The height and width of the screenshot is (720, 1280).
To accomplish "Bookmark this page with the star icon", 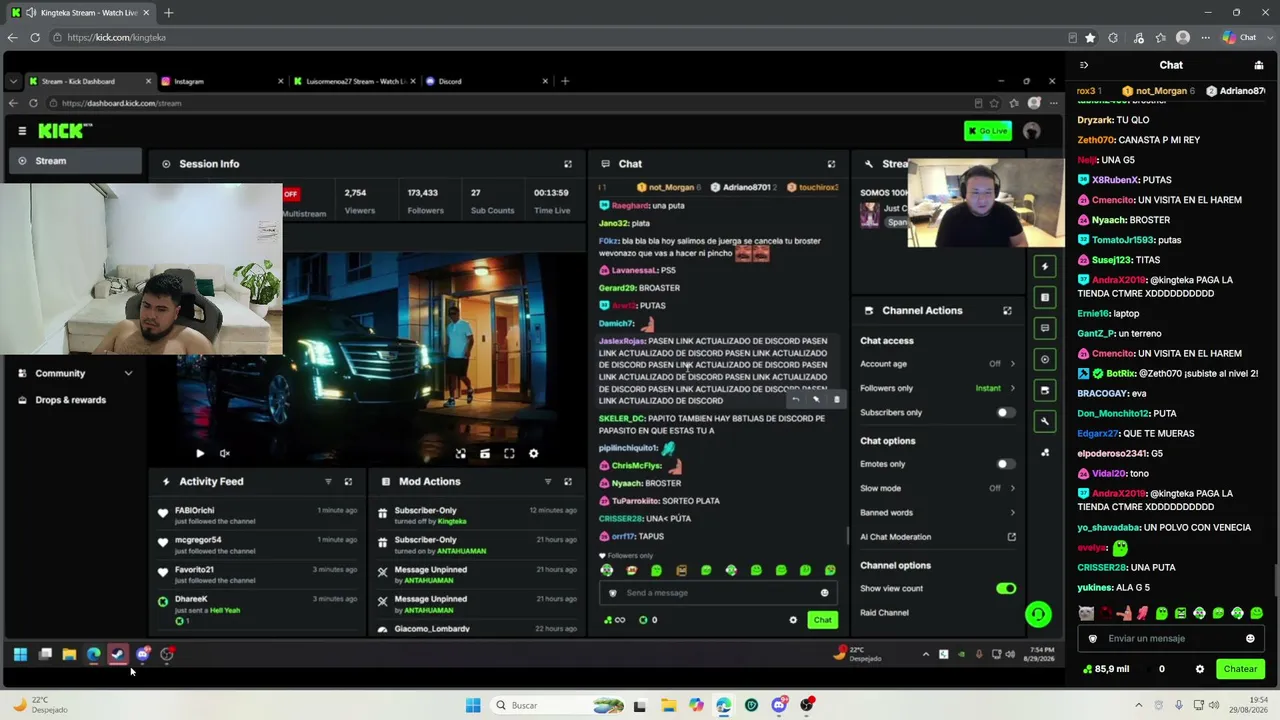I will (1090, 38).
